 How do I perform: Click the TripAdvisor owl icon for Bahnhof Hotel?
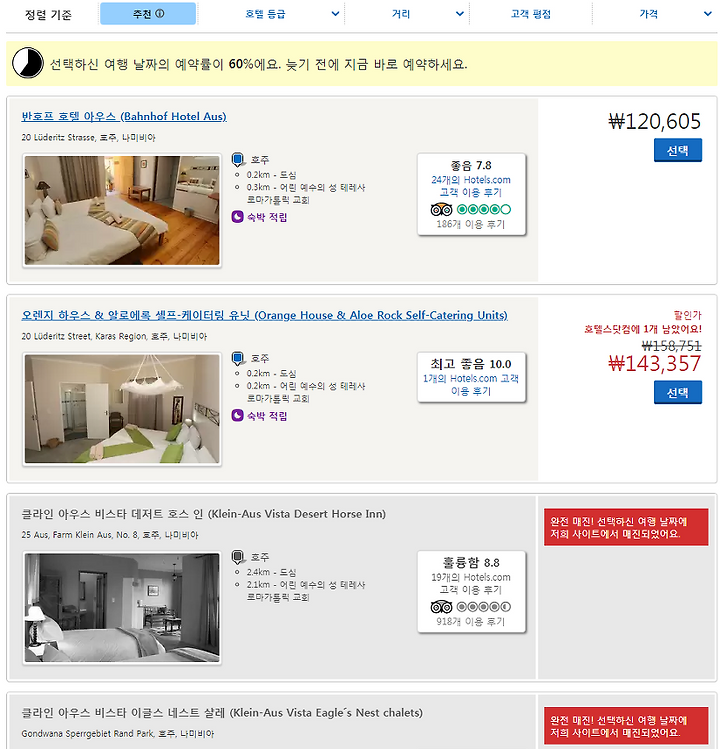[441, 209]
